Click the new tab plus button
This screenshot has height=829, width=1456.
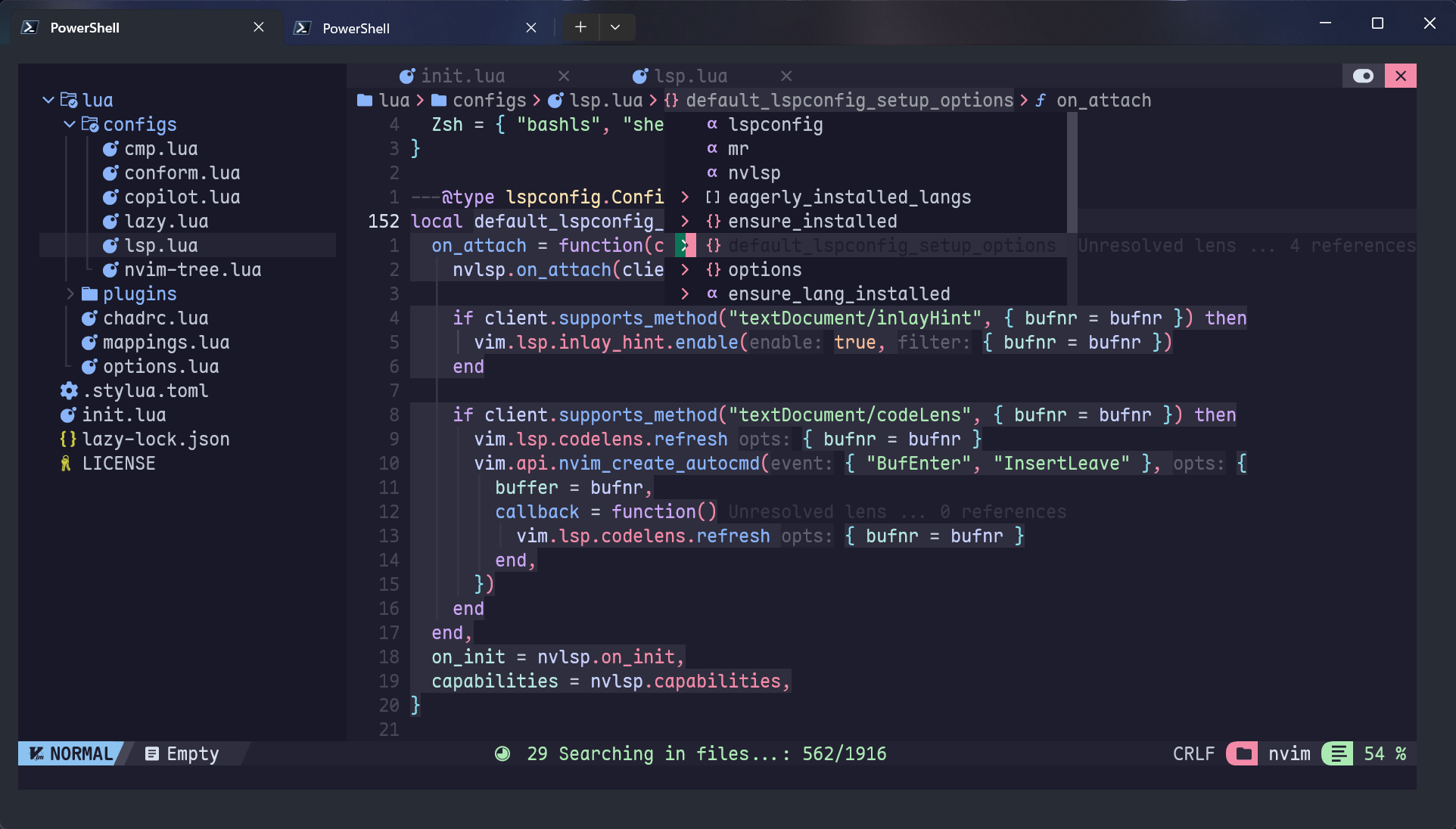coord(580,26)
